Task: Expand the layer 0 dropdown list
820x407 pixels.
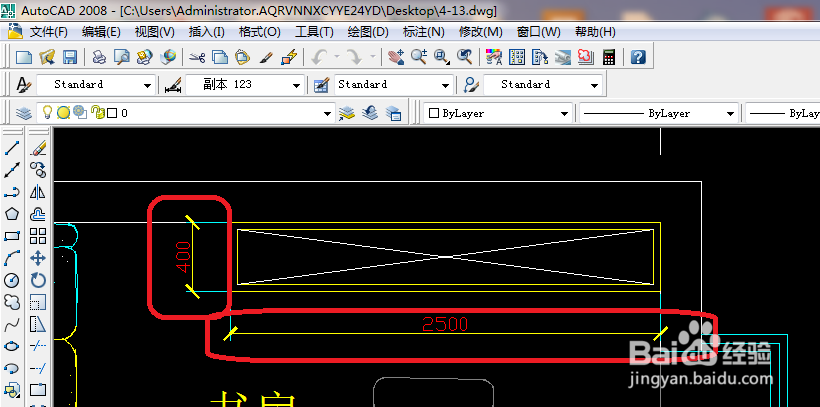Action: tap(328, 113)
